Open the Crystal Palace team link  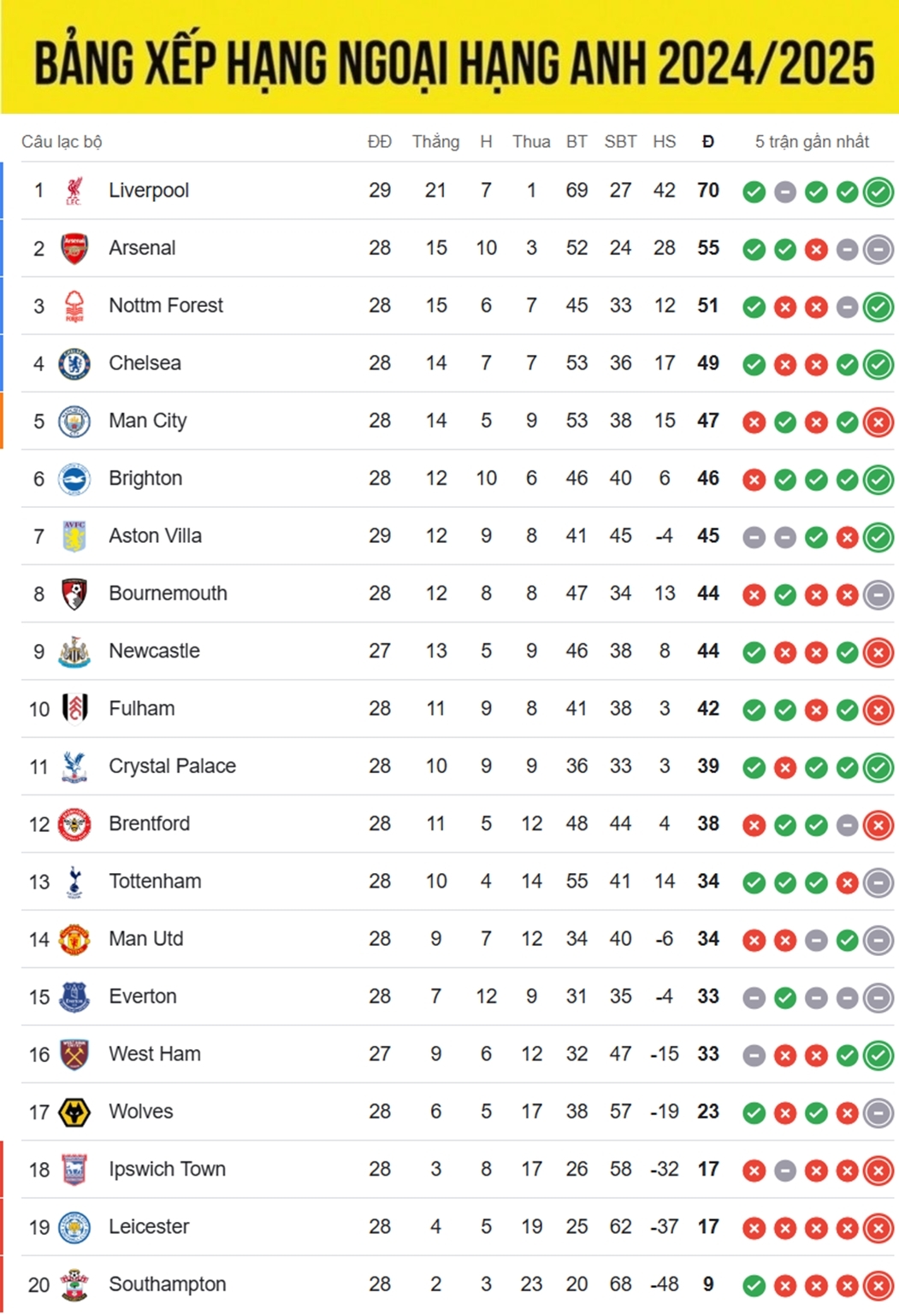tap(172, 766)
